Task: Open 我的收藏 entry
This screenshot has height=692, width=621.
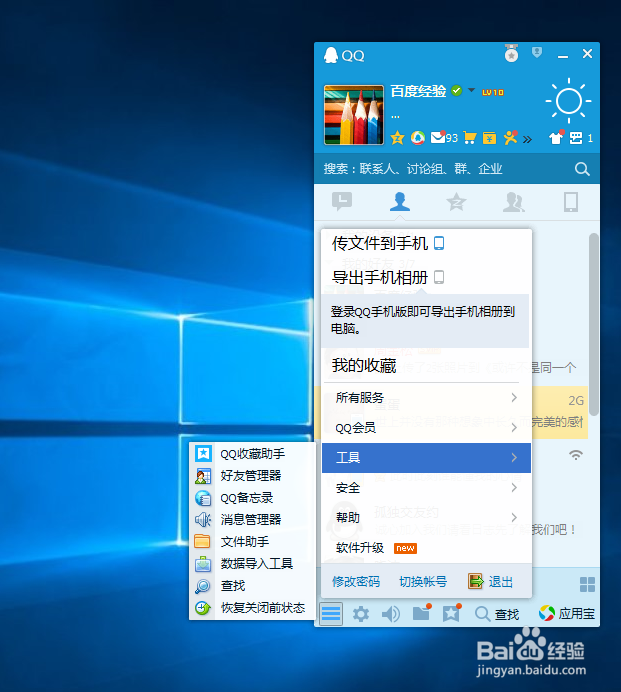Action: (x=364, y=365)
